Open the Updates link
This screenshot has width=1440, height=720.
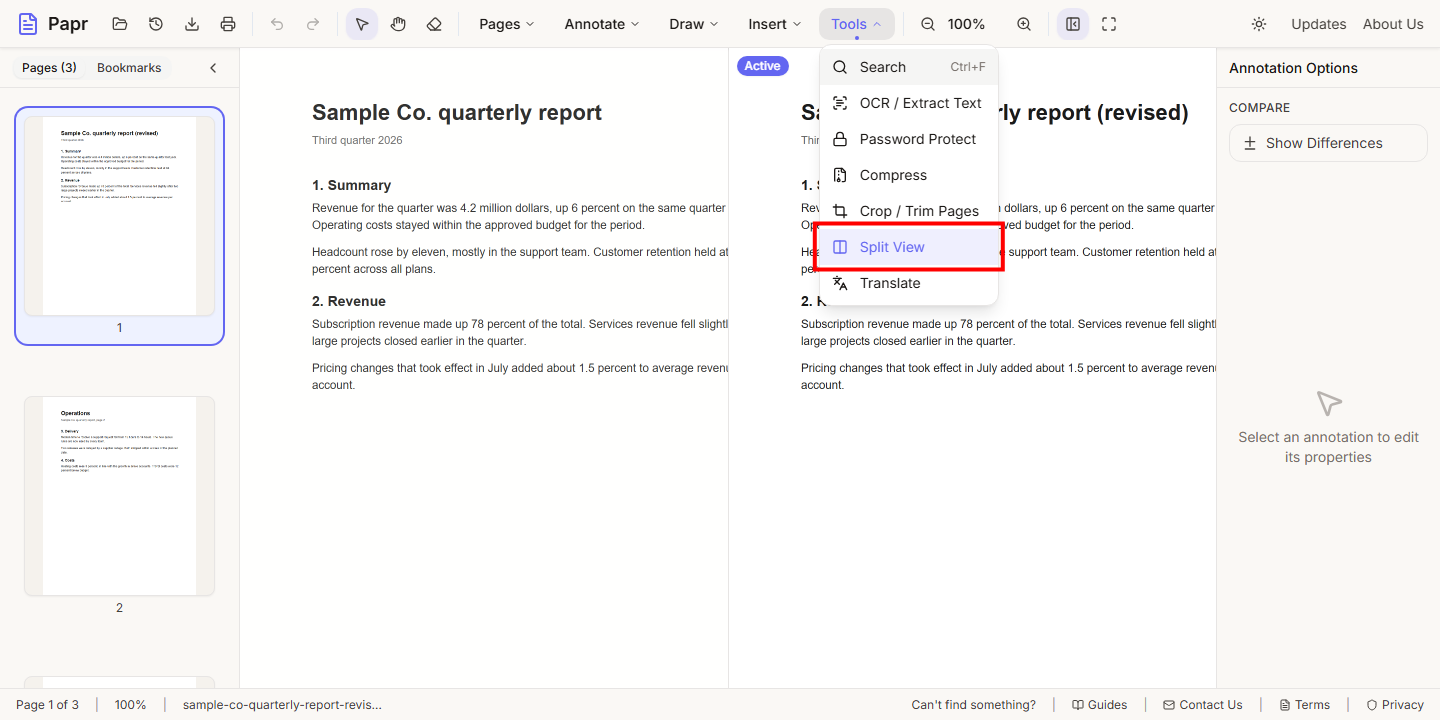pos(1318,24)
